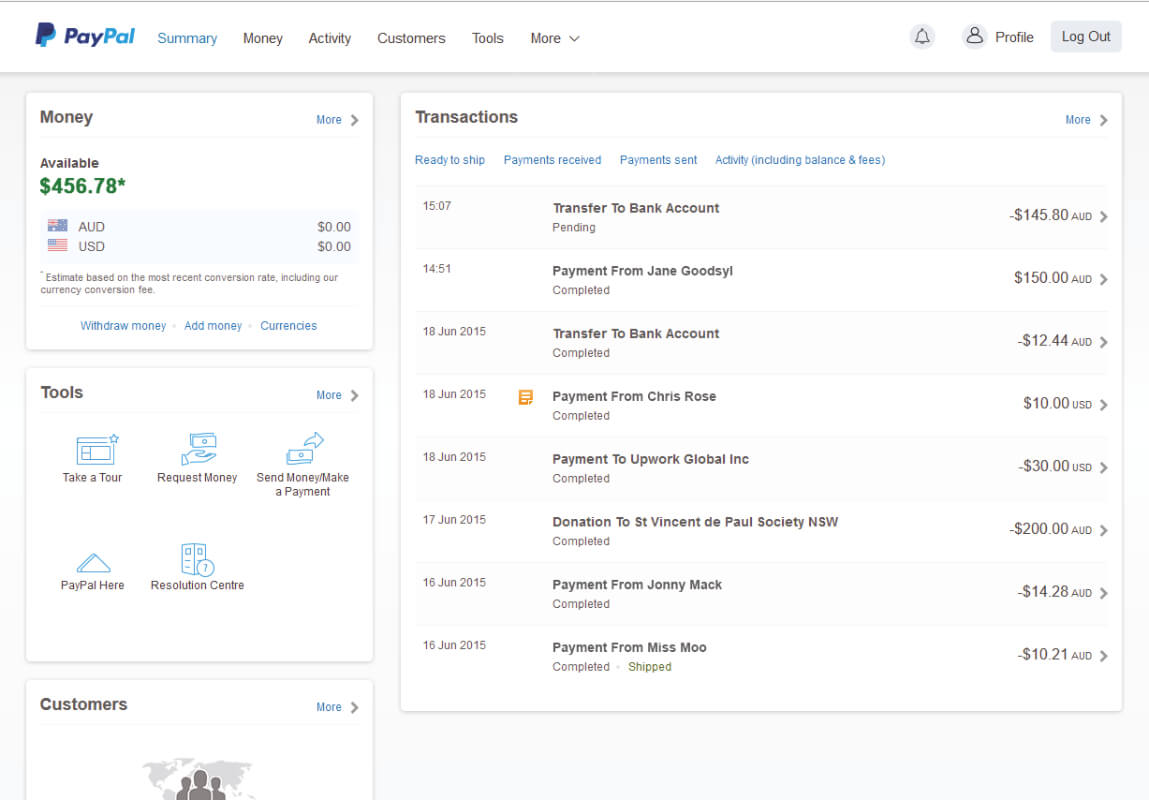Click the PayPal logo
The width and height of the screenshot is (1149, 800).
click(x=85, y=35)
